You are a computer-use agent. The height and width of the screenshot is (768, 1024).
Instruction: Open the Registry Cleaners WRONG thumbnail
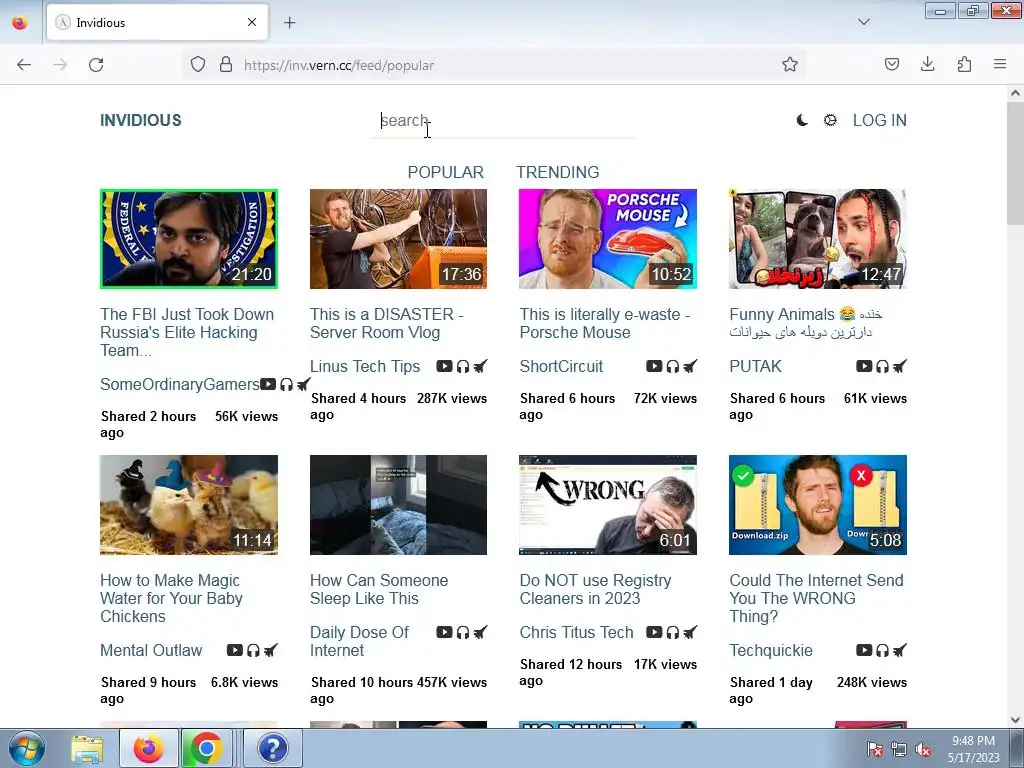click(608, 505)
